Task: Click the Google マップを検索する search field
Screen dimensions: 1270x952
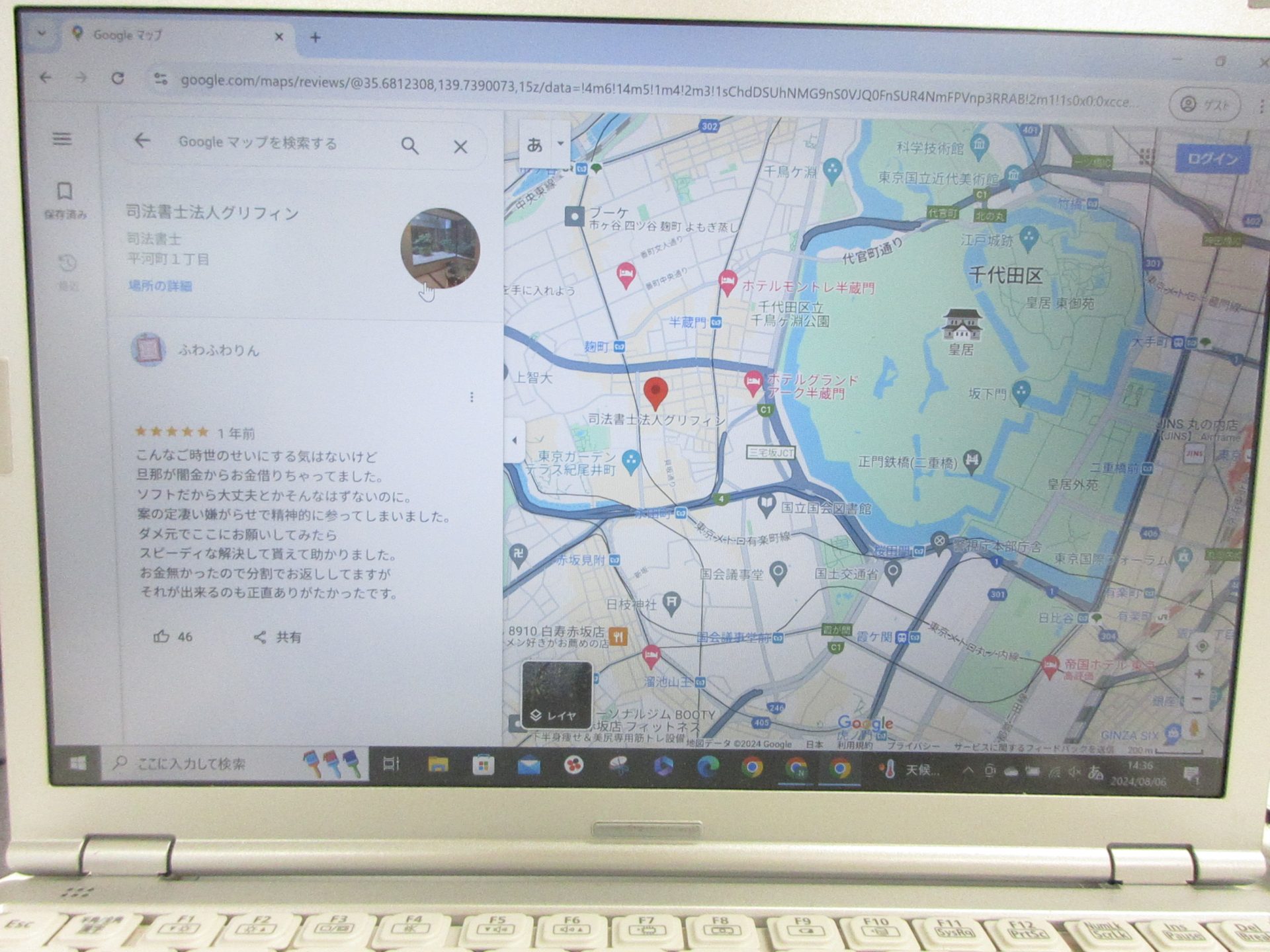Action: [x=258, y=143]
